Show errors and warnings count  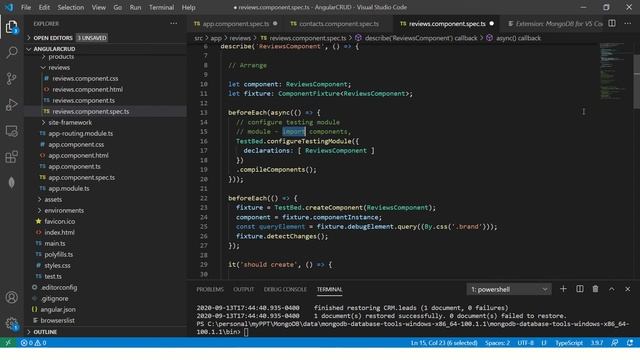33,343
